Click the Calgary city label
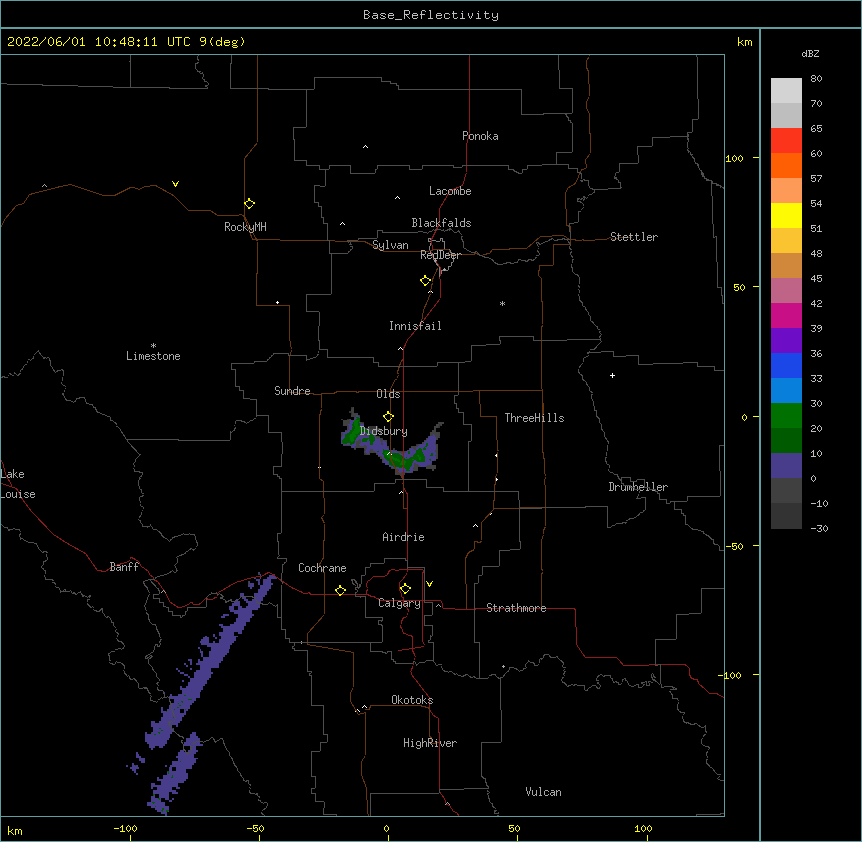This screenshot has width=862, height=842. click(x=399, y=603)
